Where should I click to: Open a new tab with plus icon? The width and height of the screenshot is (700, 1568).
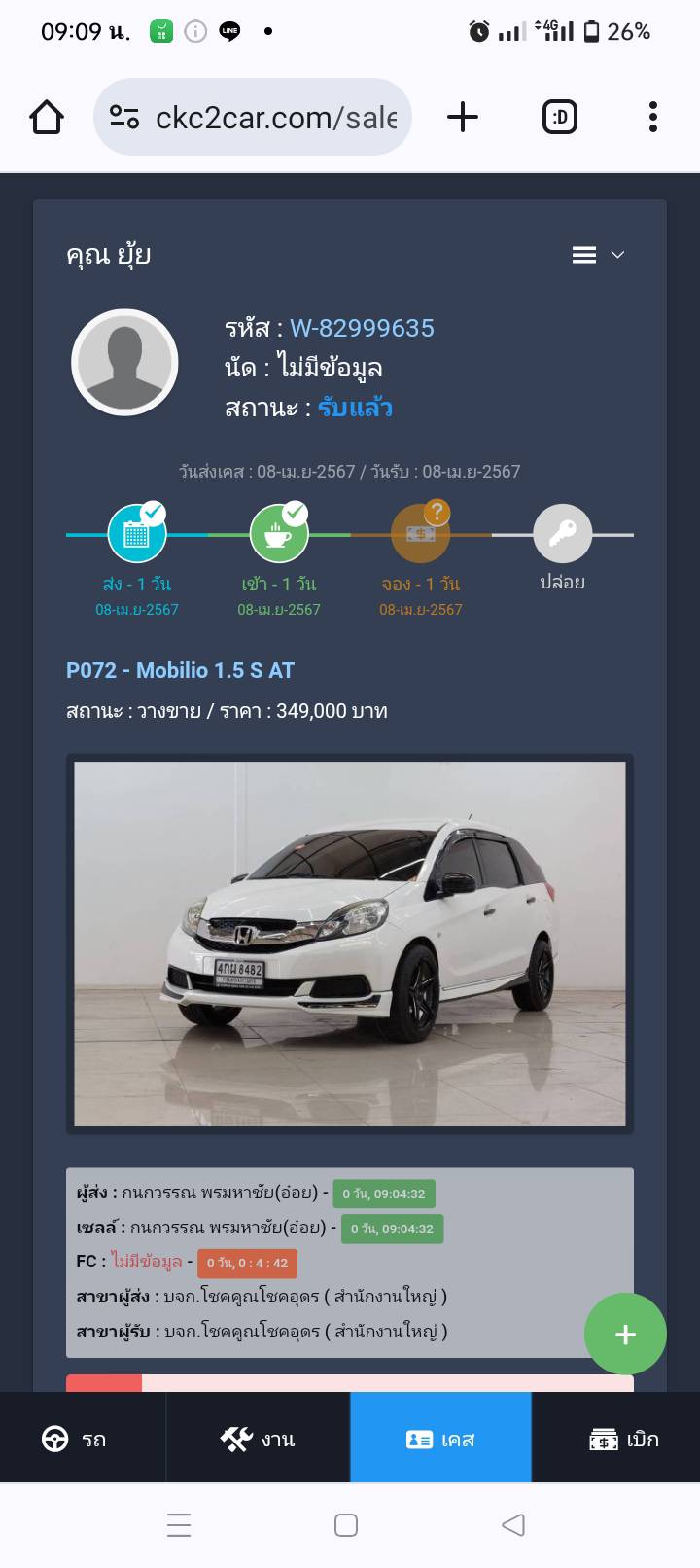[x=463, y=117]
